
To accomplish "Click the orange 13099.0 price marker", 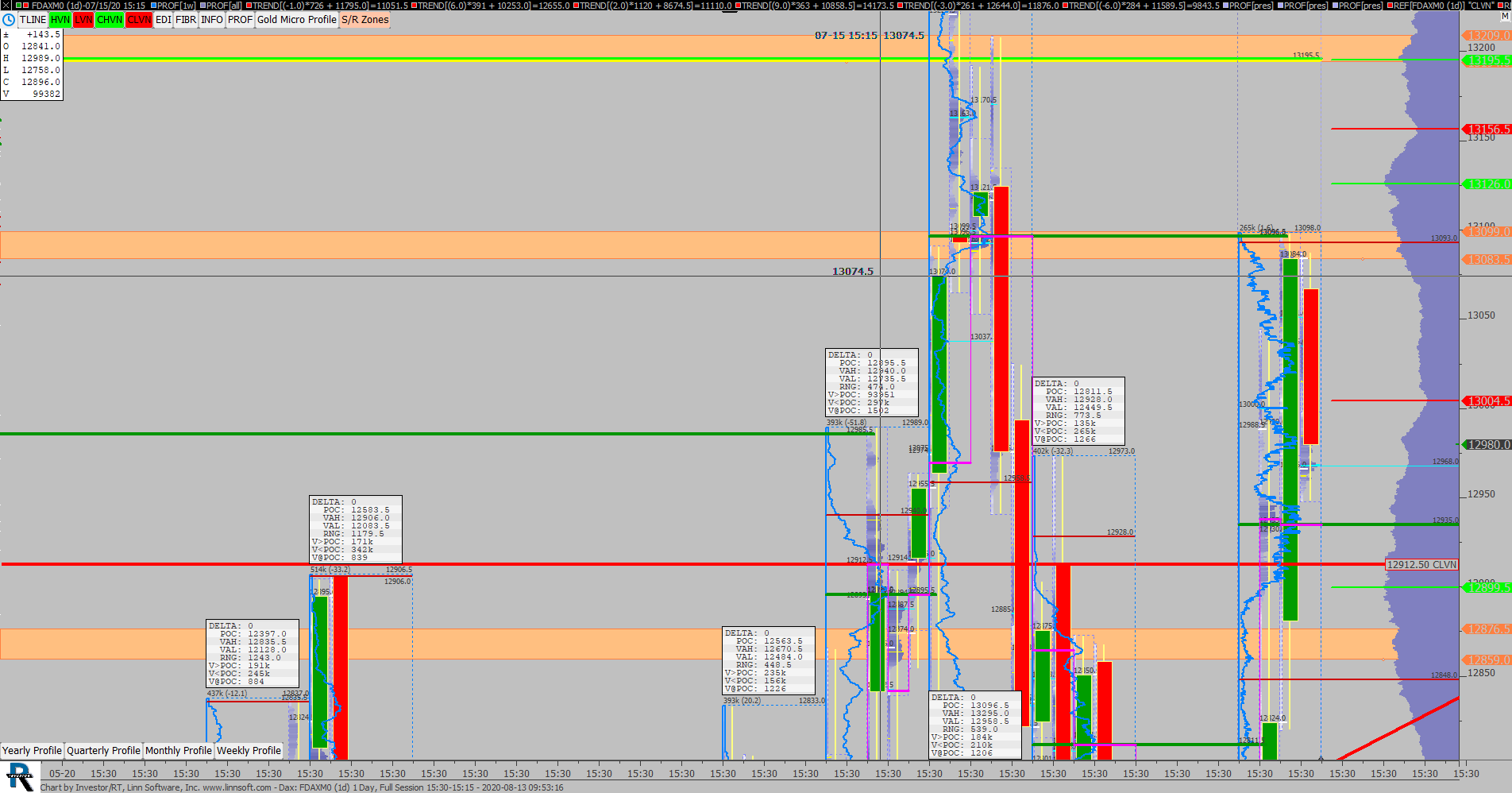I will [x=1487, y=231].
